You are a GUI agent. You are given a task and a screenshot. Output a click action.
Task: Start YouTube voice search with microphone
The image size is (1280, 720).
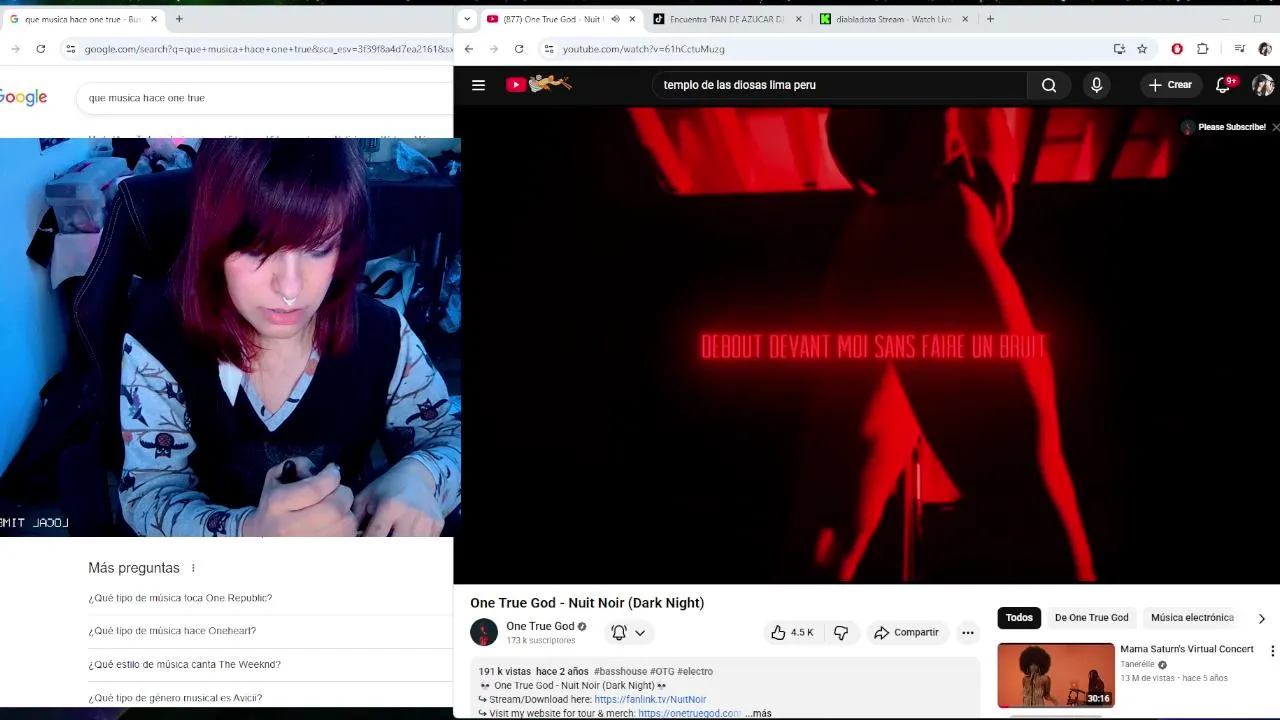(1096, 85)
